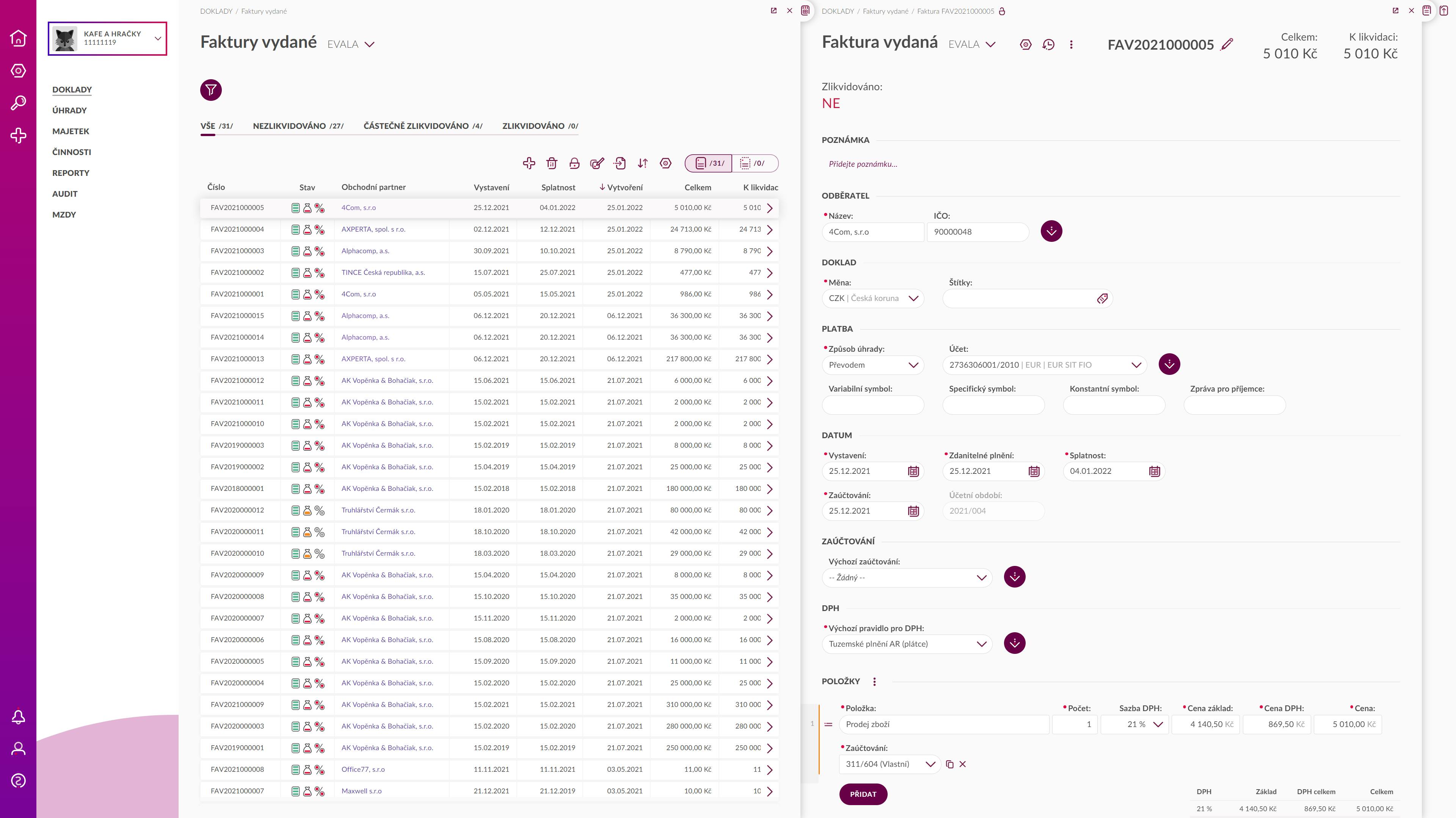This screenshot has width=1456, height=818.
Task: Open partner link TINCE Česká republika, a.s.
Action: (383, 272)
